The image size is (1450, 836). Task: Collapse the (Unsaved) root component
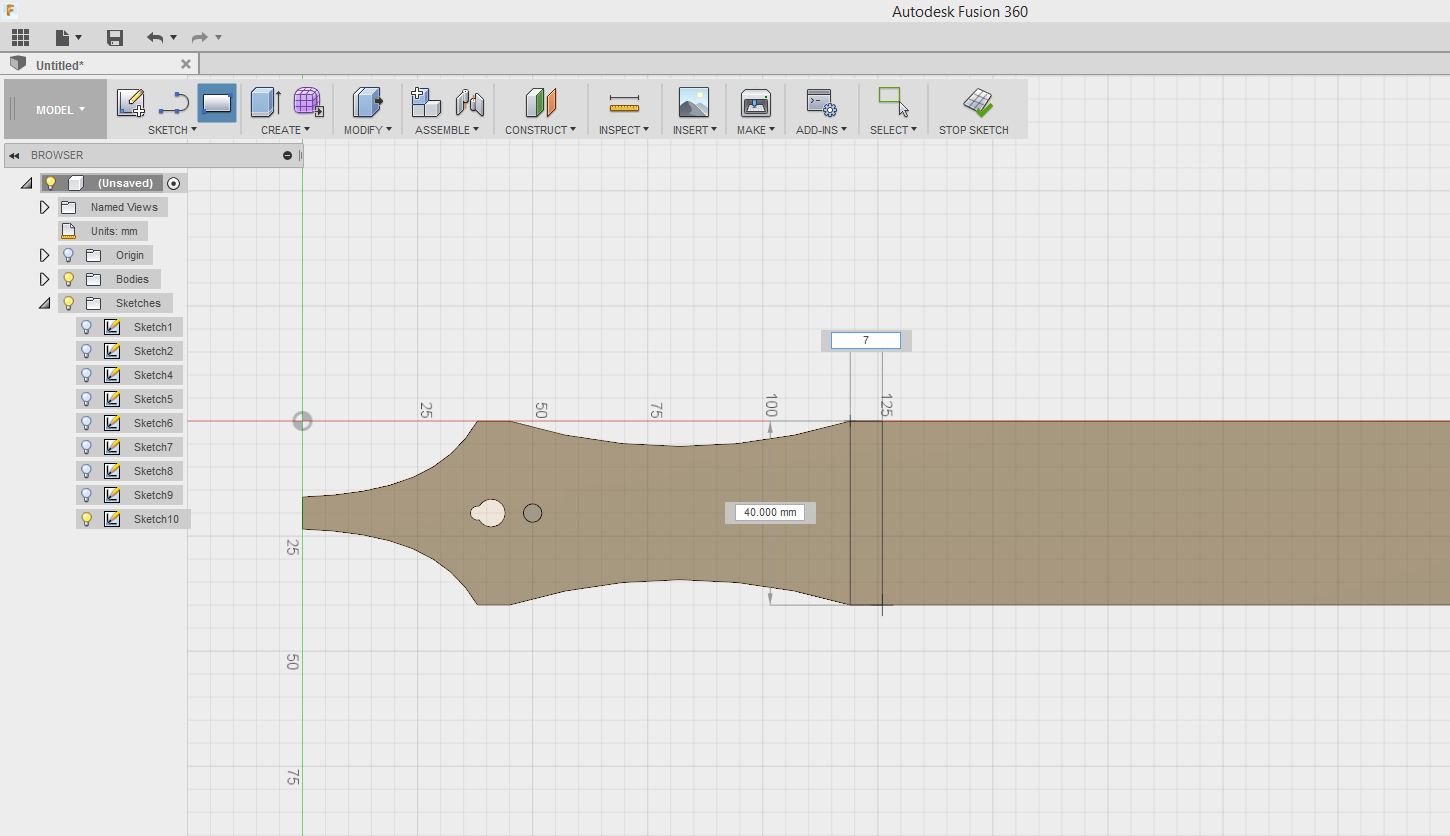tap(26, 184)
